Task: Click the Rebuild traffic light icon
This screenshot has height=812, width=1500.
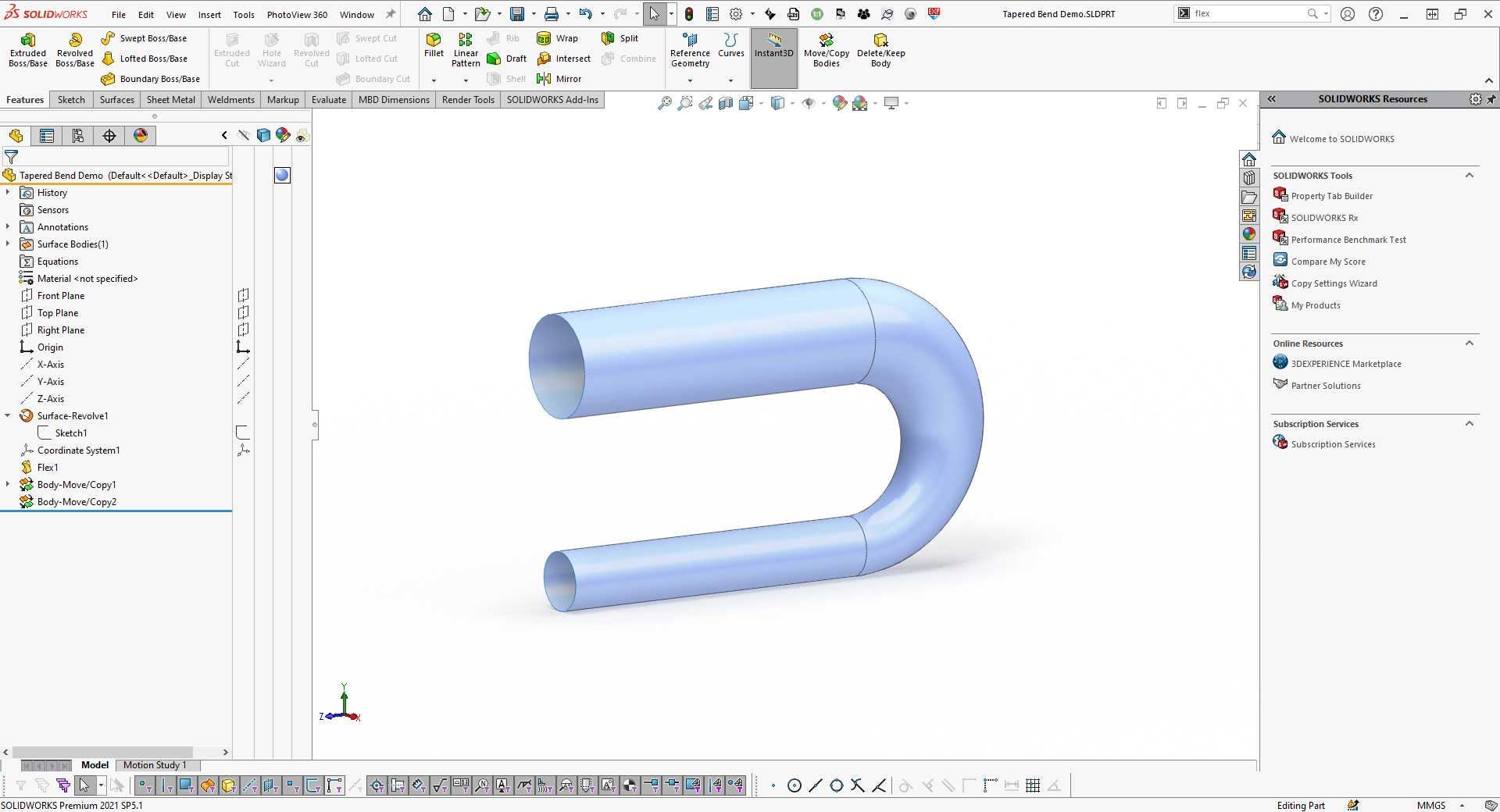Action: (x=689, y=14)
